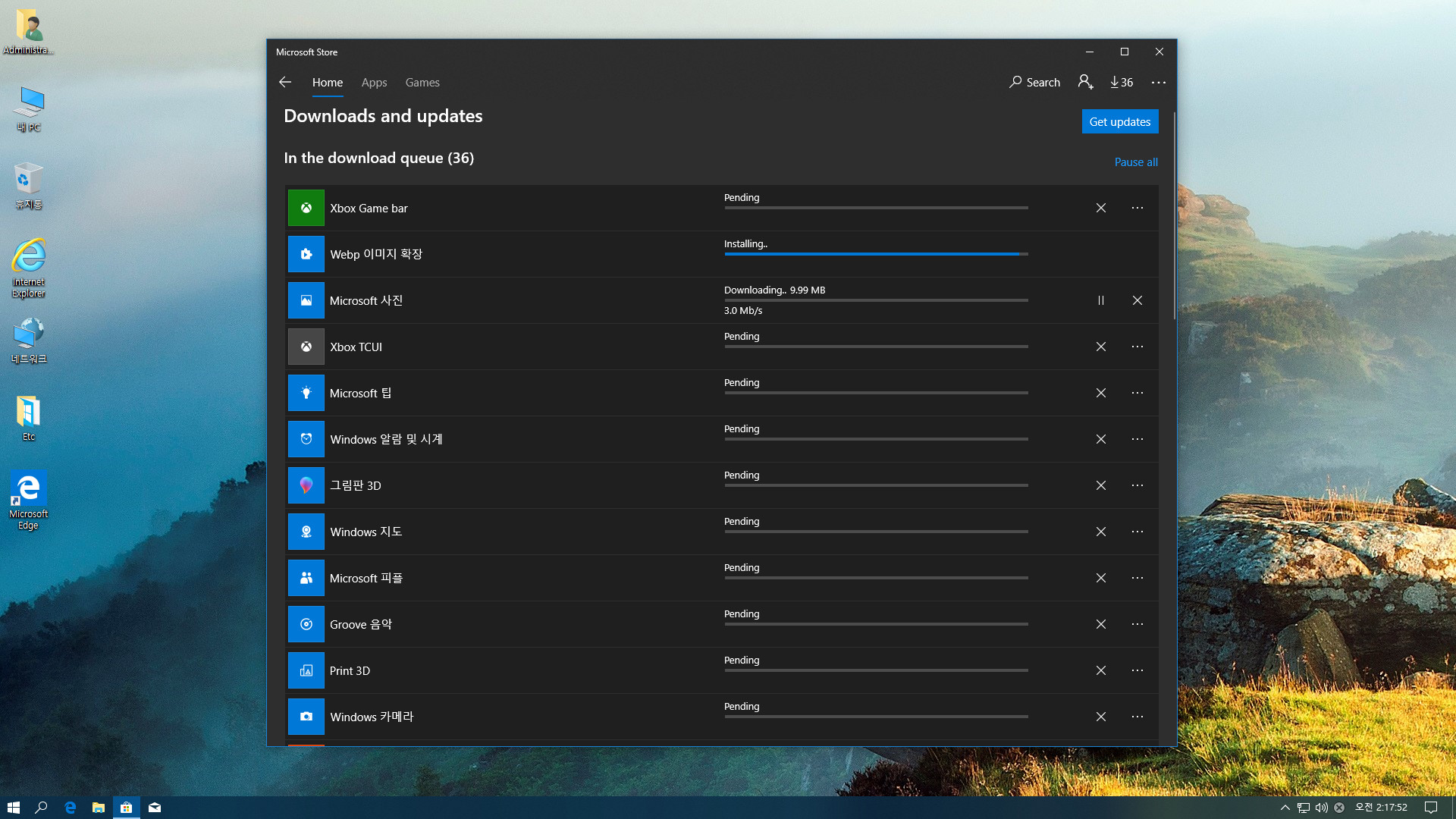
Task: Click the Microsoft 사진 app icon
Action: pyautogui.click(x=306, y=300)
